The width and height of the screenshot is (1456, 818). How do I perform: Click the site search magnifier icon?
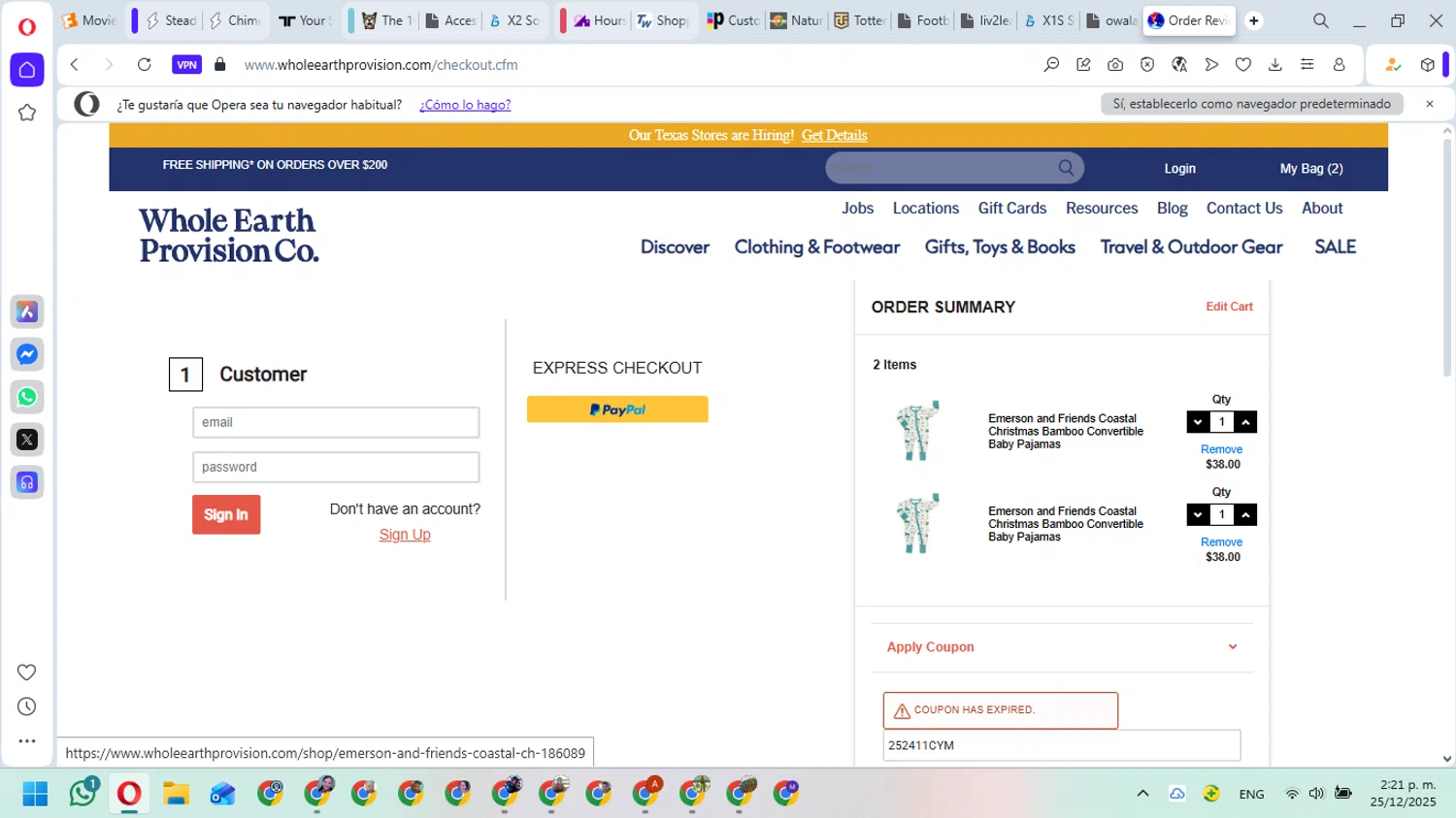click(x=1066, y=168)
